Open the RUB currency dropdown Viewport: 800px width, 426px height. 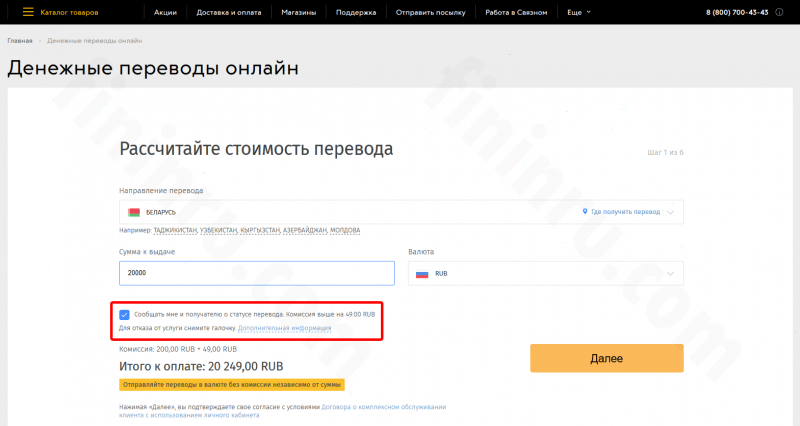tap(545, 273)
